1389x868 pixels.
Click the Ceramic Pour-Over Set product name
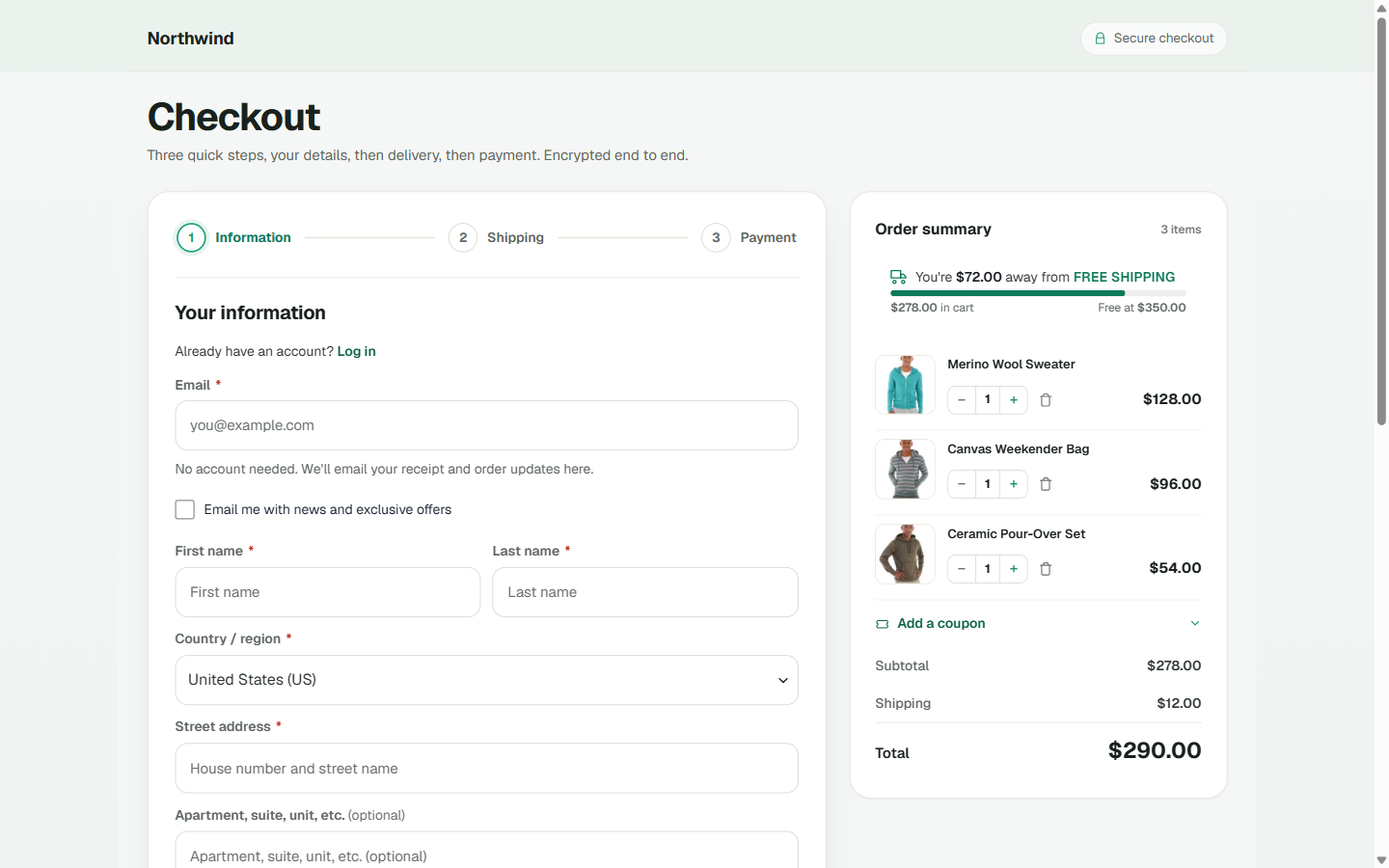(1016, 534)
